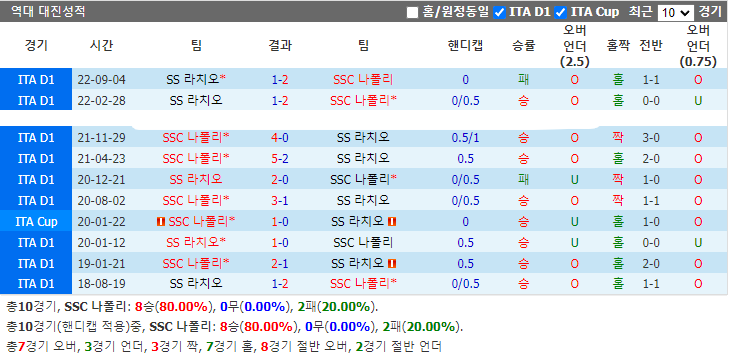
Task: Click the 시간 column header
Action: [102, 46]
